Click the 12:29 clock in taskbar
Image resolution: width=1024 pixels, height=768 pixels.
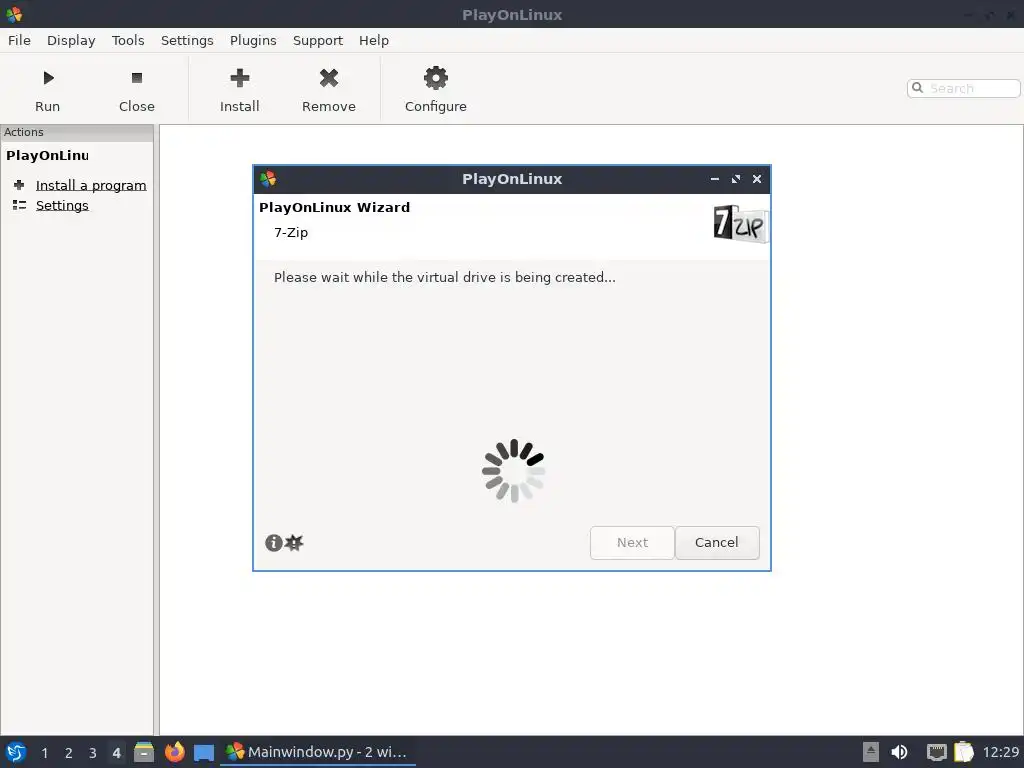click(1000, 752)
